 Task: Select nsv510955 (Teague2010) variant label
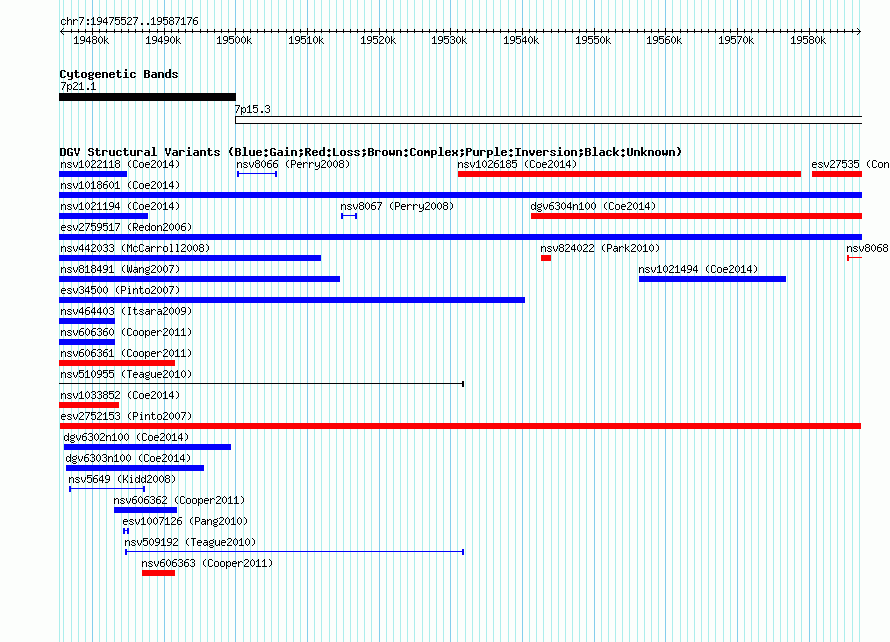click(x=126, y=374)
